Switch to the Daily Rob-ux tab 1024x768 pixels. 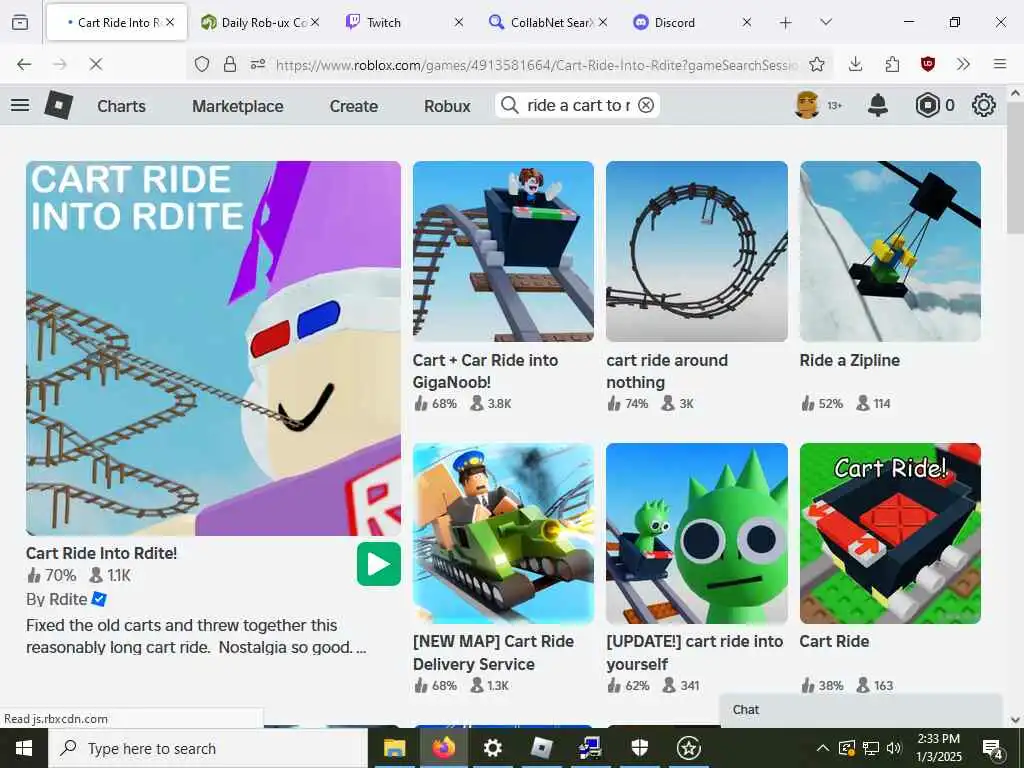[260, 22]
